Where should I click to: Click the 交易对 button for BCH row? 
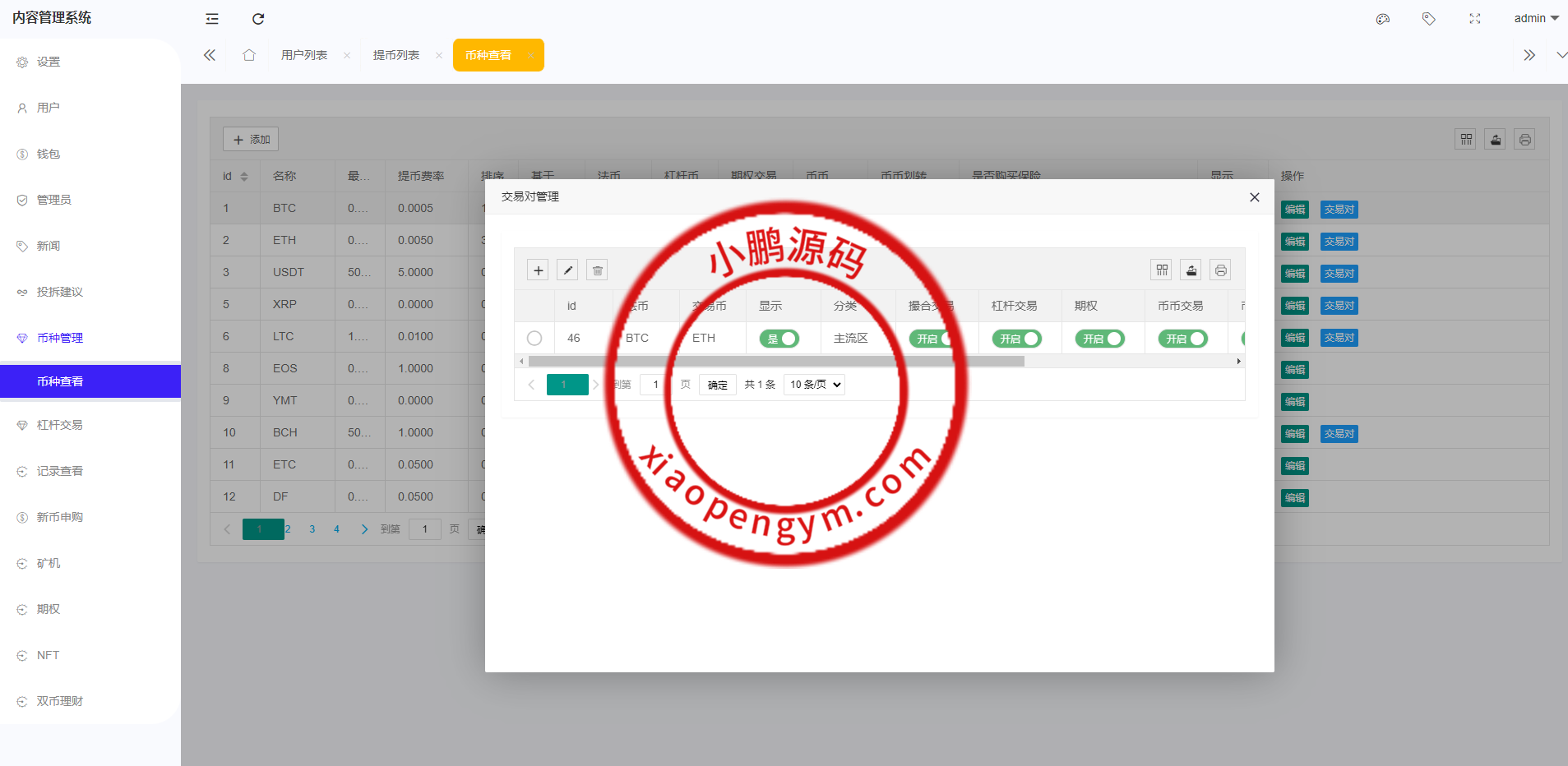(x=1339, y=434)
